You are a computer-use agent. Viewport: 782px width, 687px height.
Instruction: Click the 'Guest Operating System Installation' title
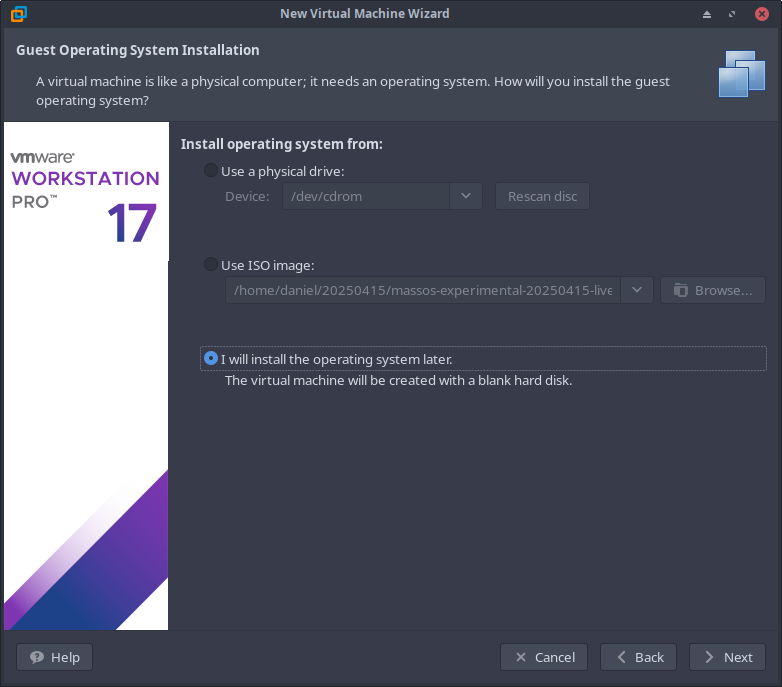[x=138, y=50]
